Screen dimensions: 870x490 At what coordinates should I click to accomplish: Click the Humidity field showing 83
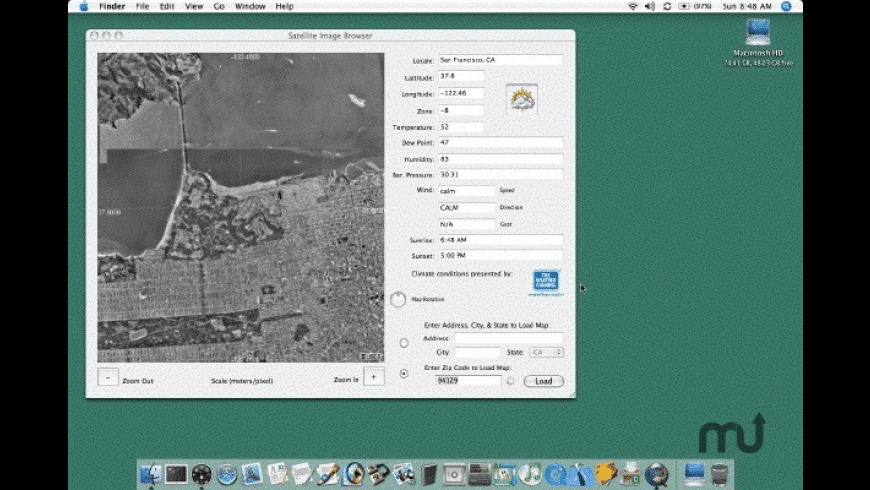click(500, 159)
